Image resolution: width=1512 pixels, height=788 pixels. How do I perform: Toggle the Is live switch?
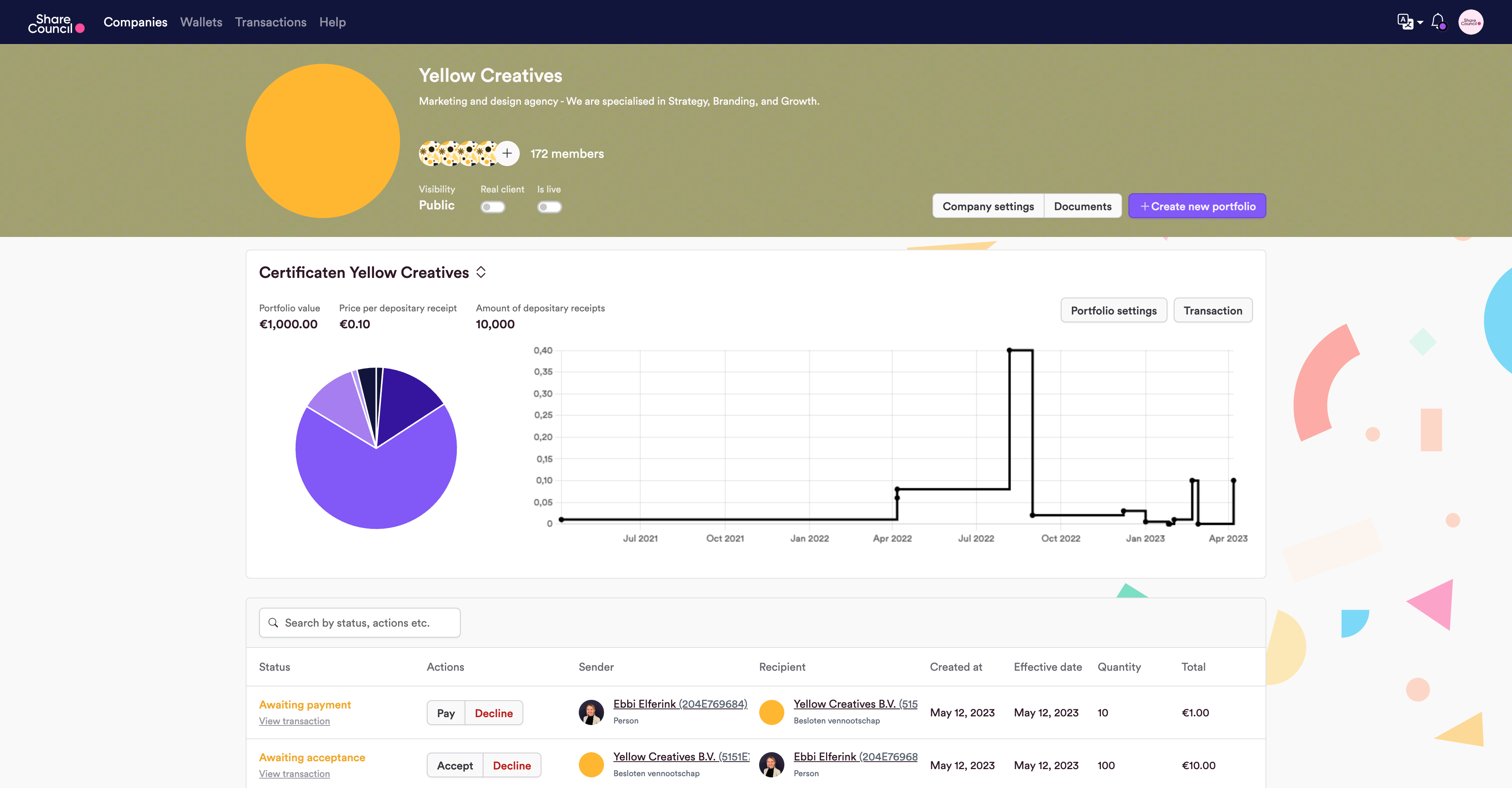pos(549,207)
